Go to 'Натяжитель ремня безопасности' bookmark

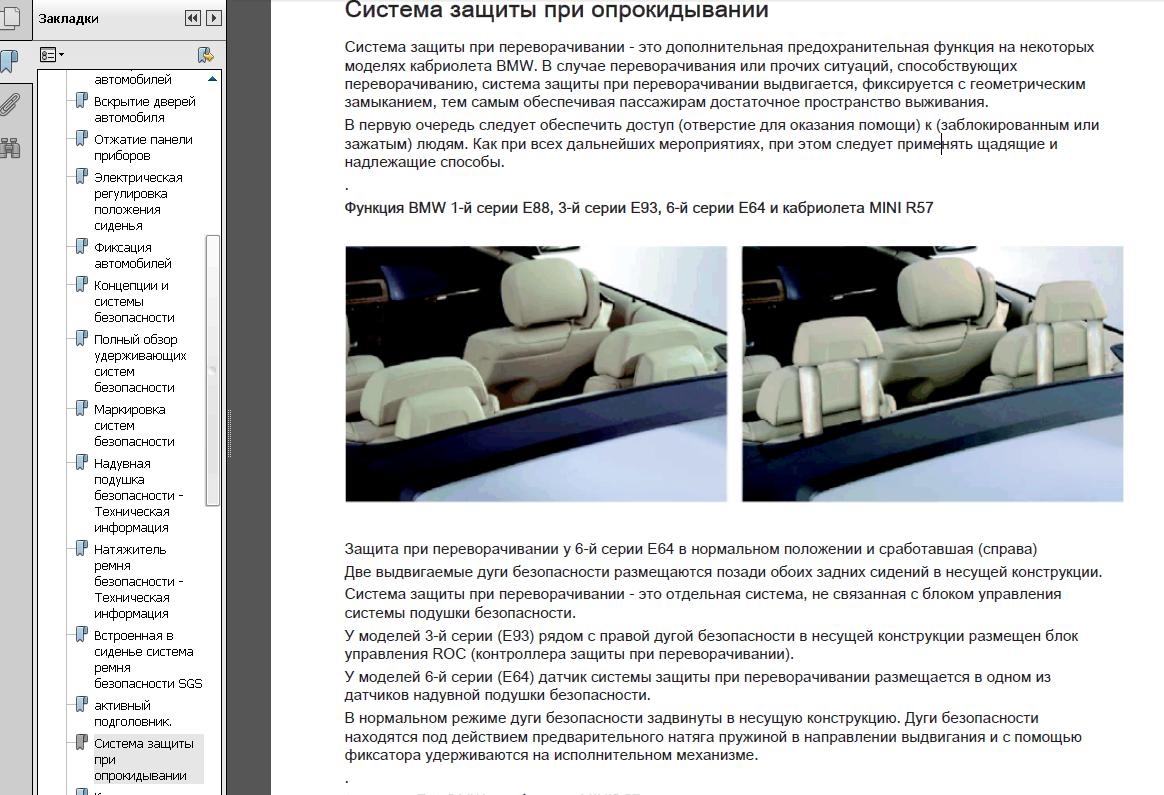(138, 581)
